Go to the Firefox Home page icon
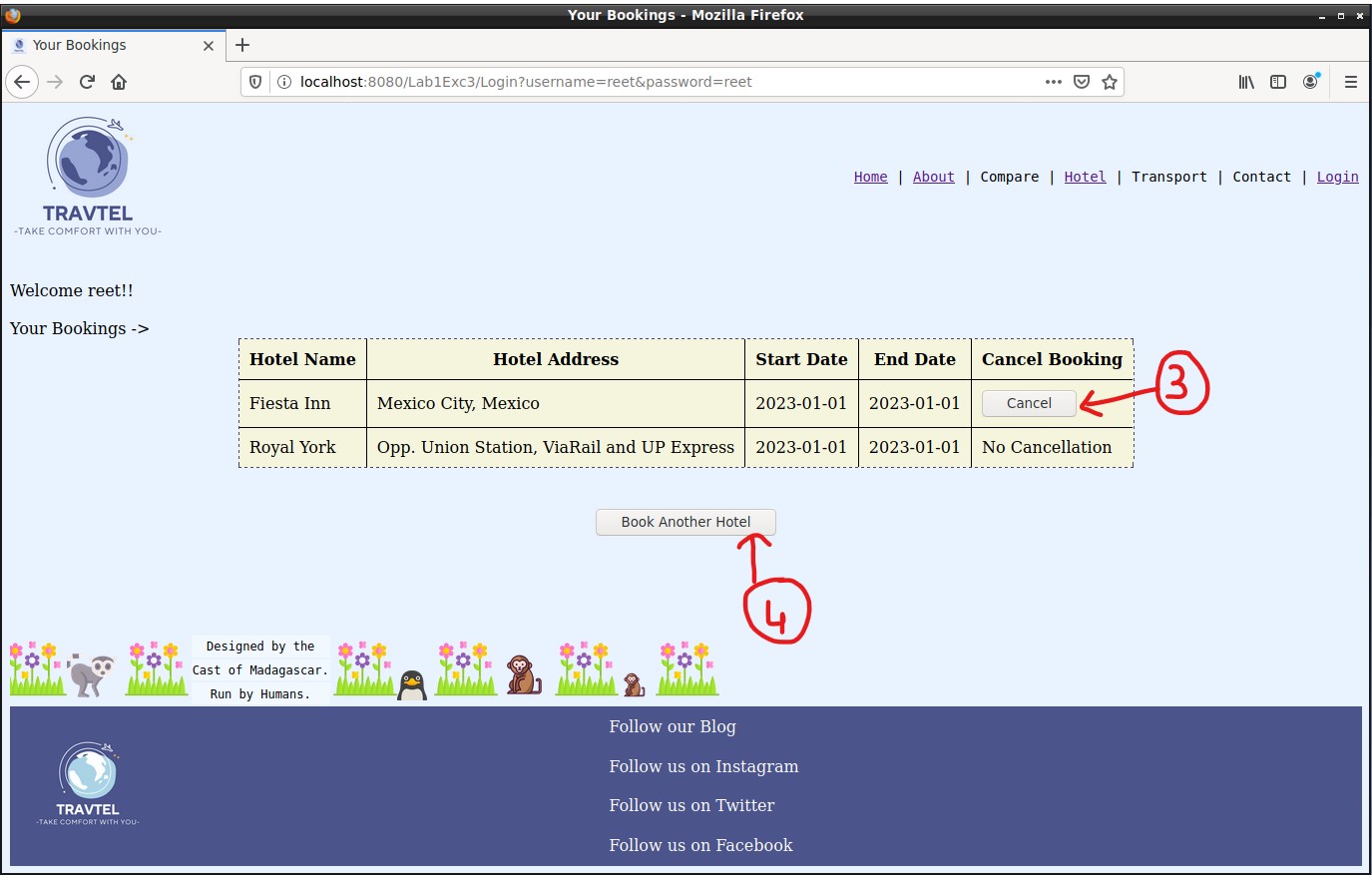1372x875 pixels. pyautogui.click(x=119, y=82)
